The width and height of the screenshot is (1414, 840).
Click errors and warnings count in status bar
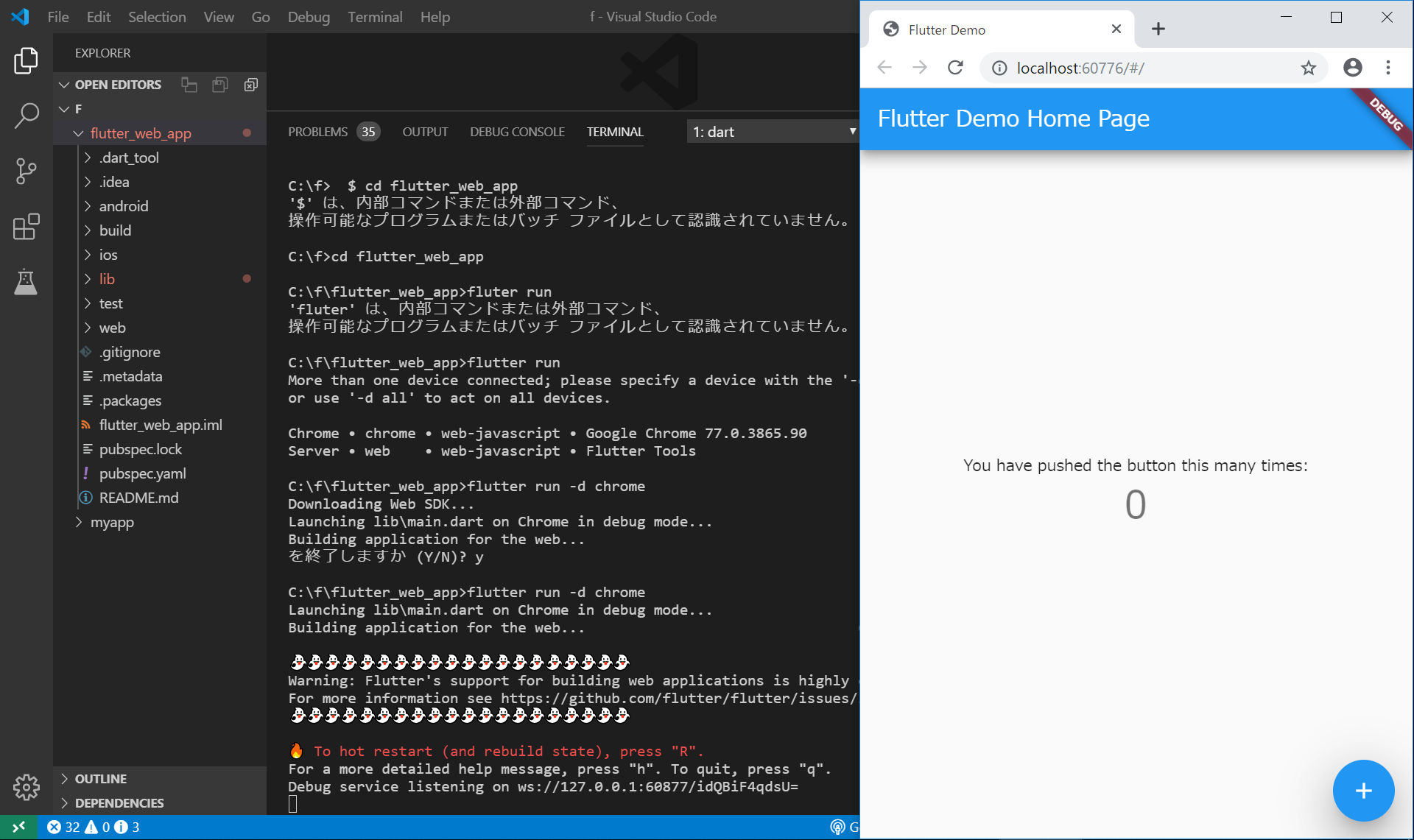(x=93, y=827)
